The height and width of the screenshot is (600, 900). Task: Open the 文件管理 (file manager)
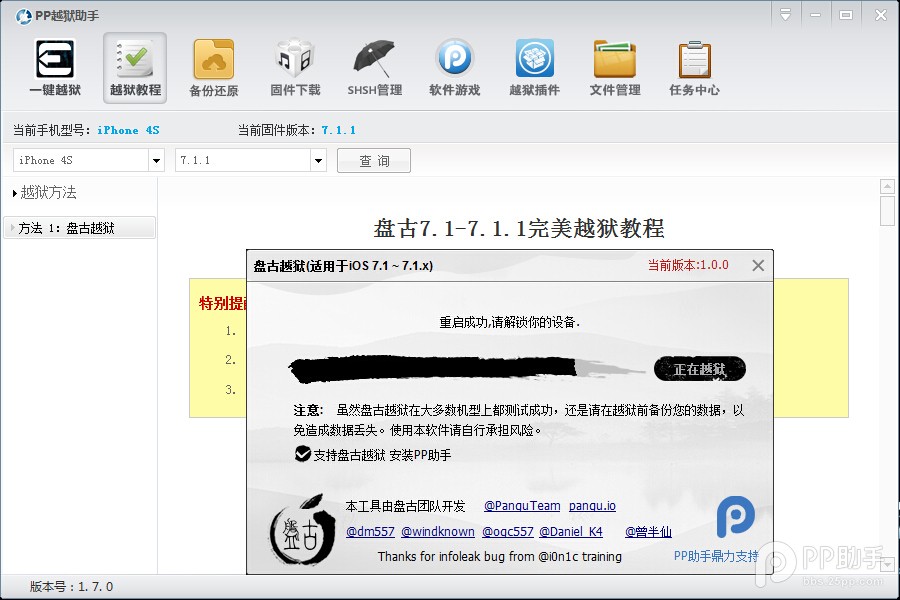[614, 67]
